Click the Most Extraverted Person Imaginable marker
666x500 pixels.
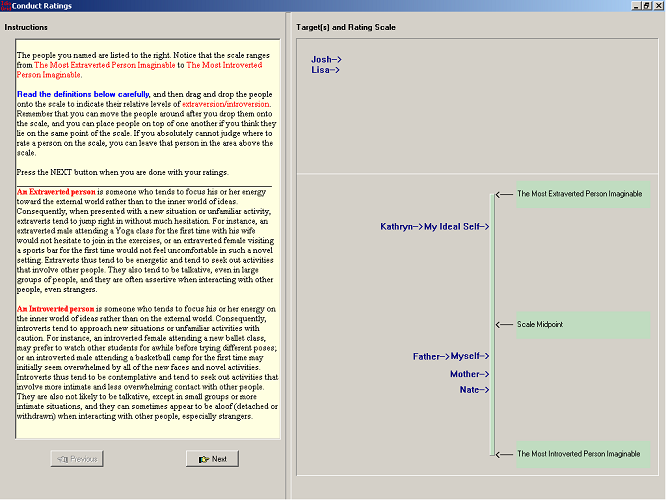pos(579,194)
